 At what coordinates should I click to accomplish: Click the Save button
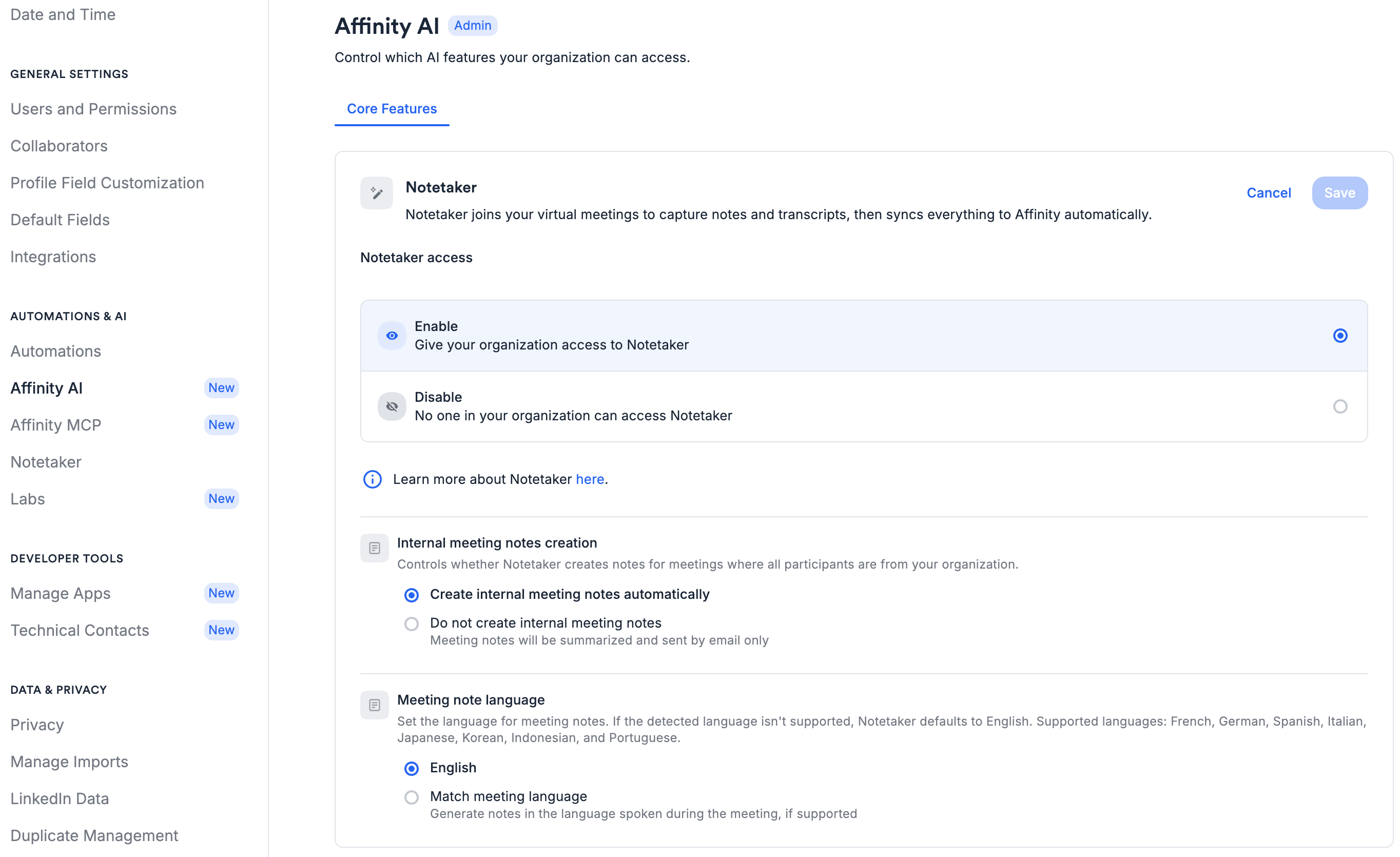tap(1340, 192)
